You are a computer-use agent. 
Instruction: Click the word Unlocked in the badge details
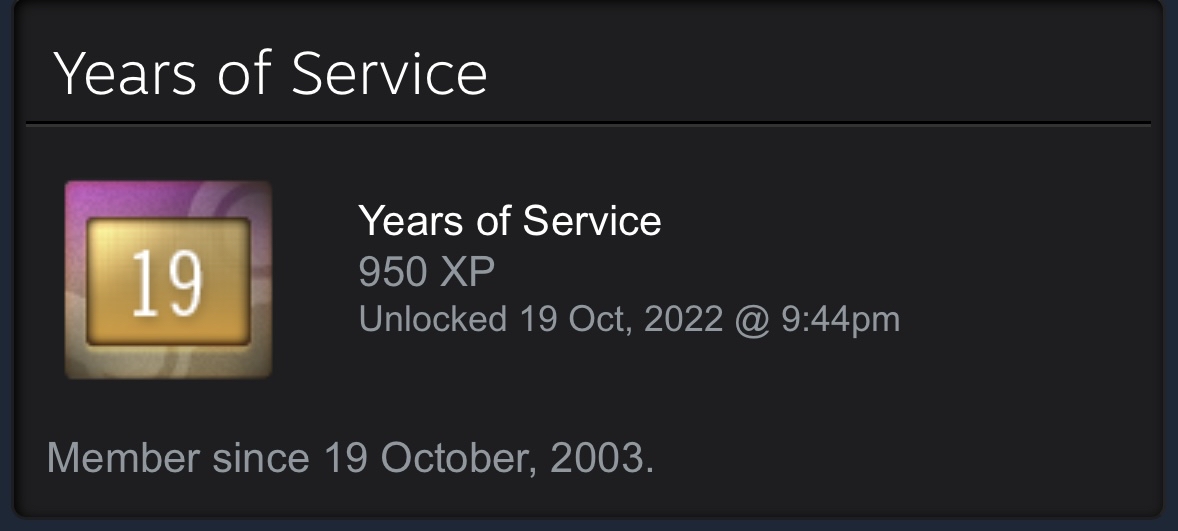[432, 319]
